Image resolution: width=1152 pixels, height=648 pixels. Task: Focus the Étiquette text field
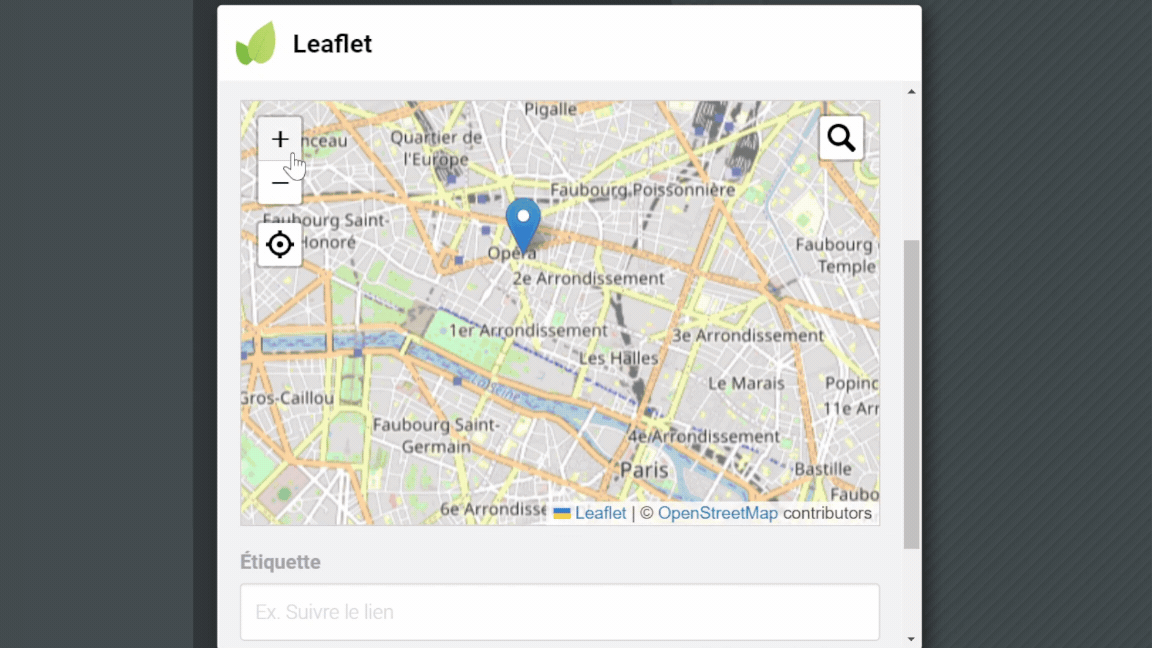pyautogui.click(x=560, y=612)
